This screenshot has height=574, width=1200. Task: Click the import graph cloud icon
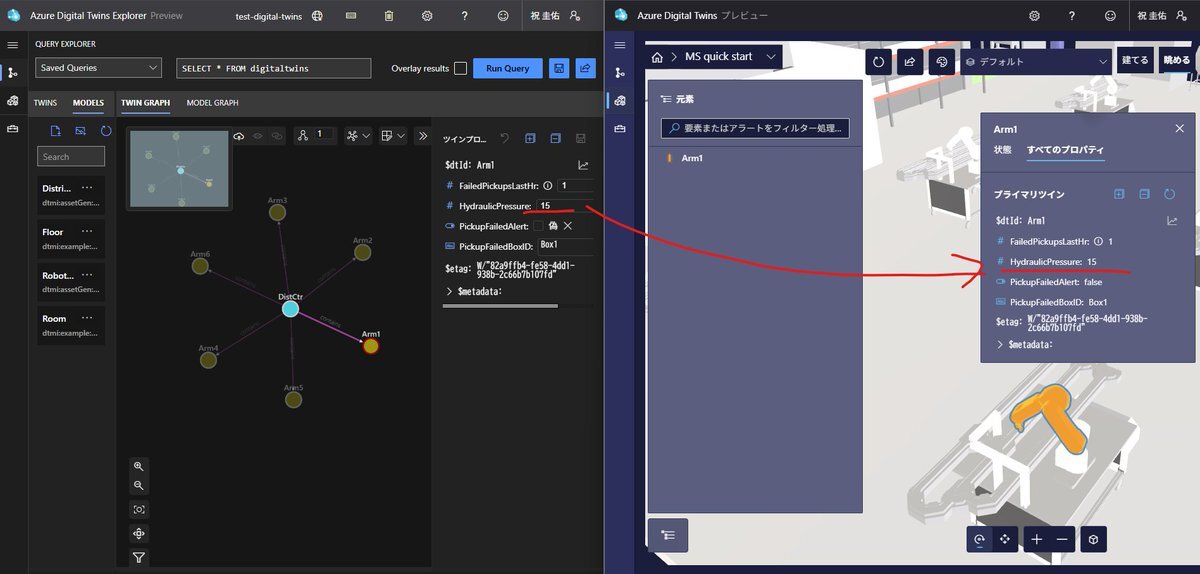239,136
